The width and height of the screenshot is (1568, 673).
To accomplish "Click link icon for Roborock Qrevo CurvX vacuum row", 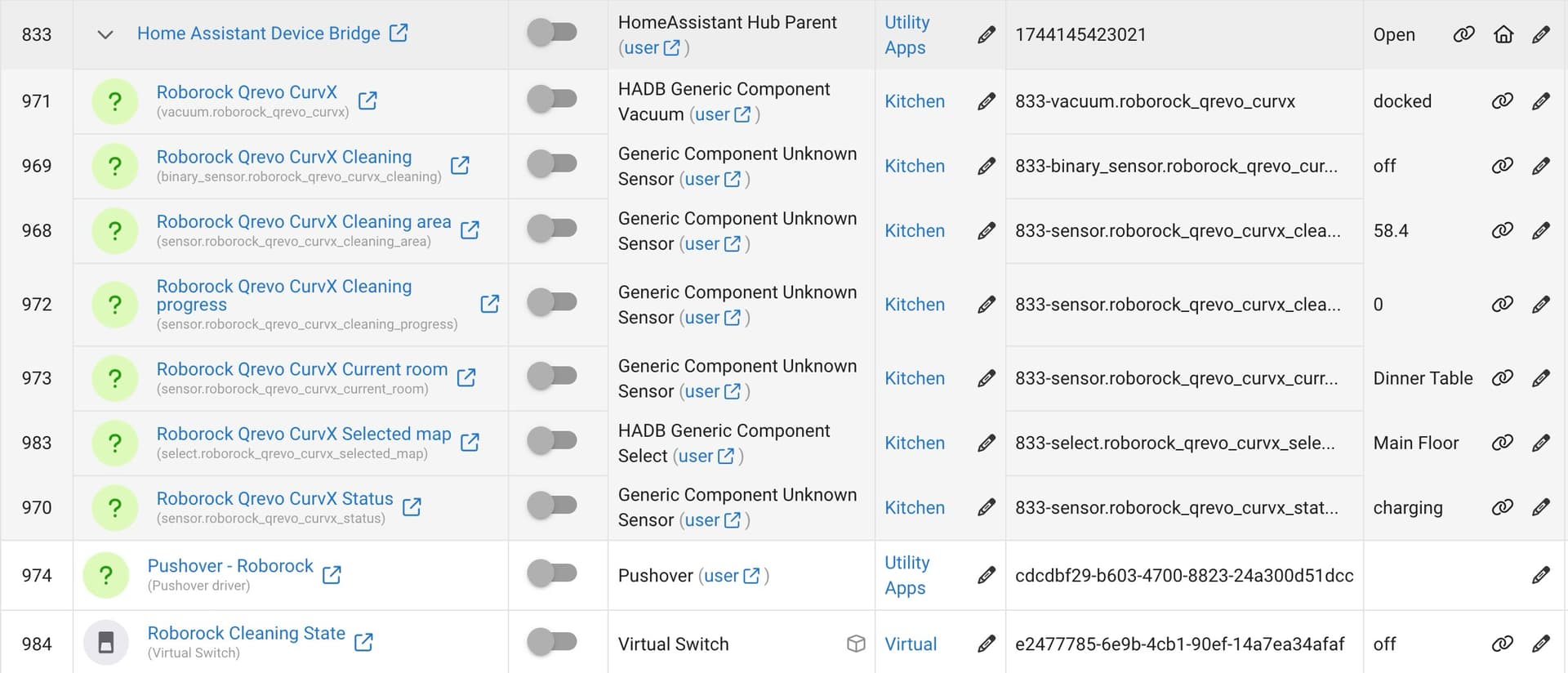I will [x=1503, y=101].
